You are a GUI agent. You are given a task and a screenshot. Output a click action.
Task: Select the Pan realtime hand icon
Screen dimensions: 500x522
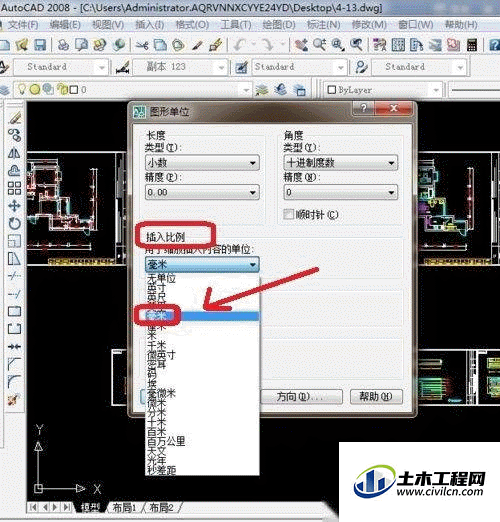click(x=301, y=45)
